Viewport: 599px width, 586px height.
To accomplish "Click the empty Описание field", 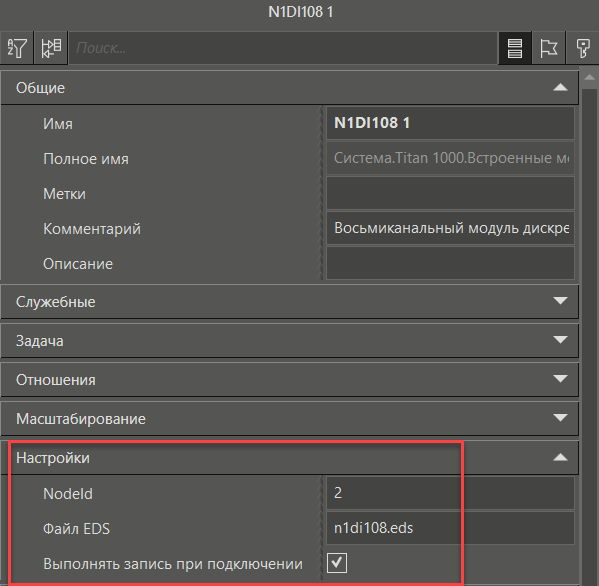I will (450, 263).
